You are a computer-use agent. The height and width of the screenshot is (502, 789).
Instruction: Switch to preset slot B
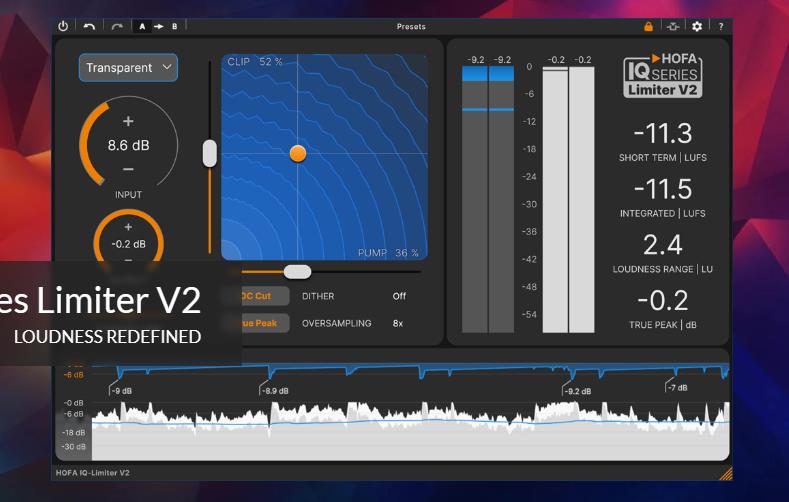[174, 26]
